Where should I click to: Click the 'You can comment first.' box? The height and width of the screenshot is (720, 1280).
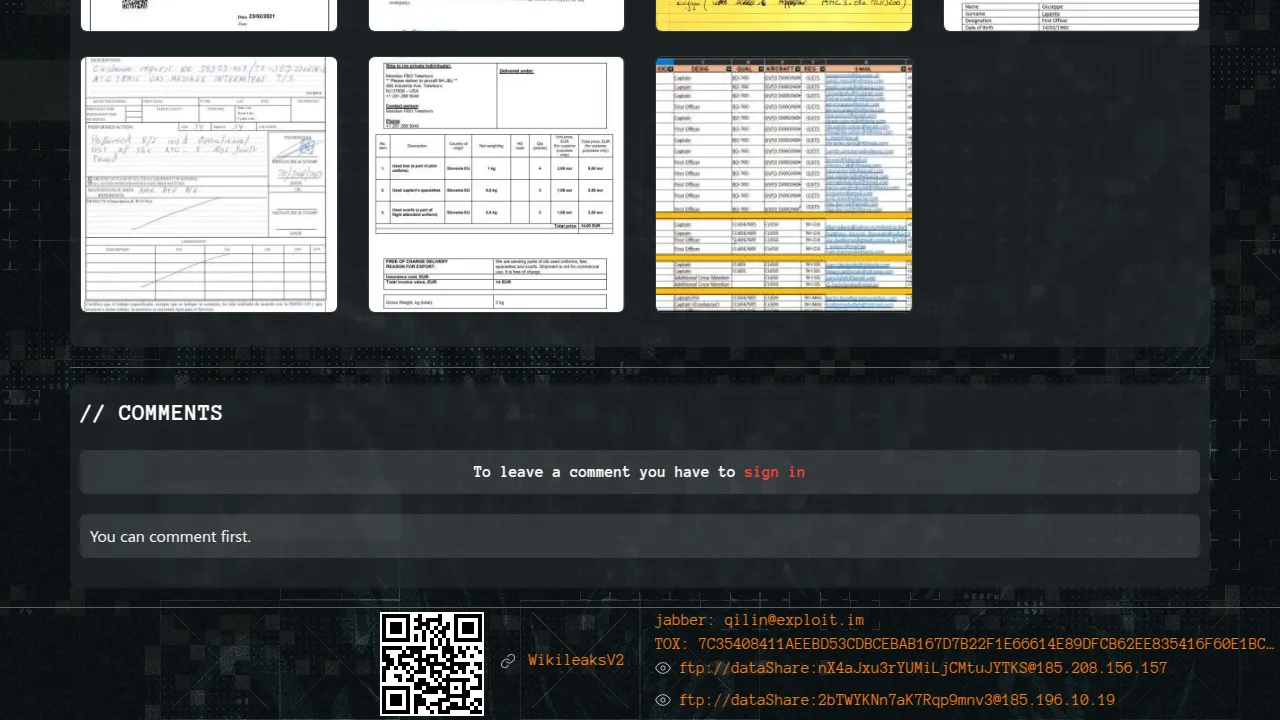tap(640, 536)
